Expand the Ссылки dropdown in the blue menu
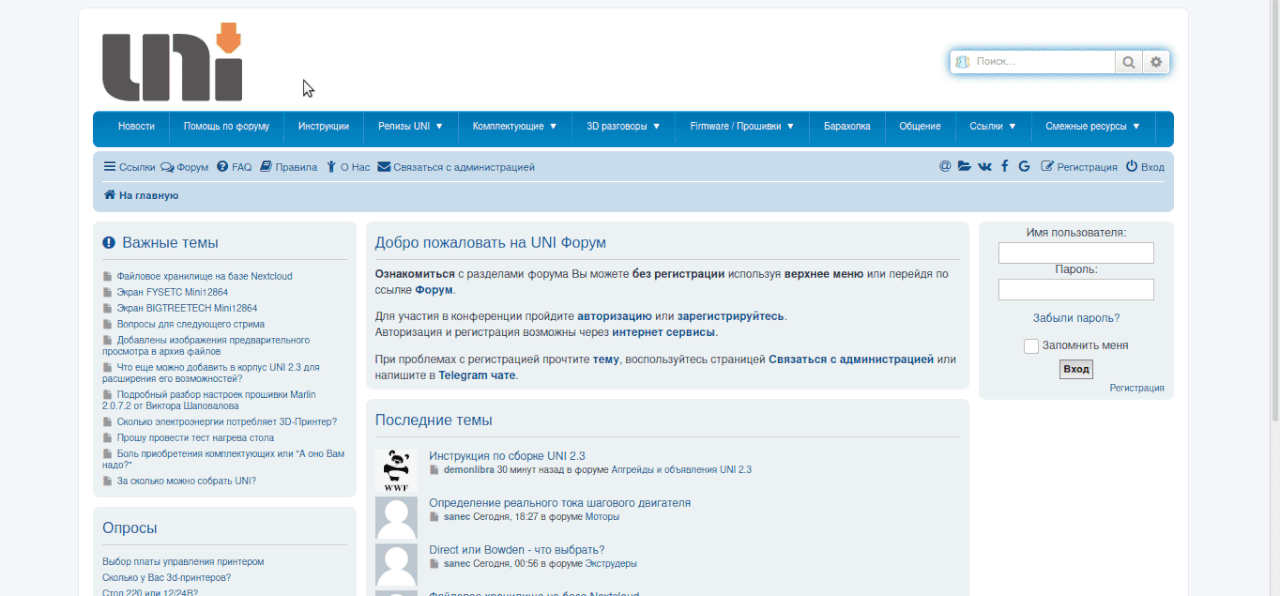The width and height of the screenshot is (1280, 596). click(993, 126)
